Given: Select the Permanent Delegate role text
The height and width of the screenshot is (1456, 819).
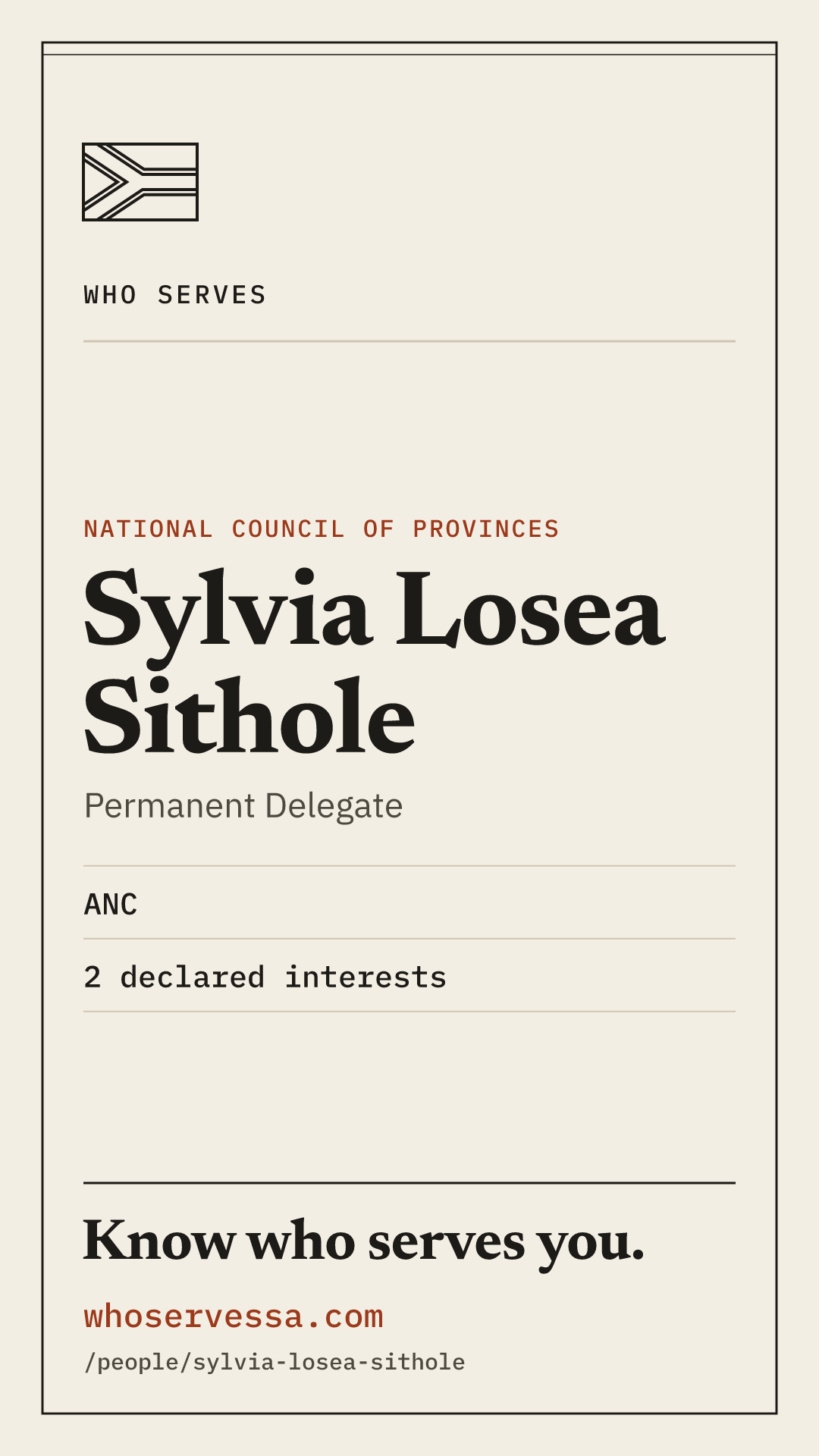Looking at the screenshot, I should 243,805.
